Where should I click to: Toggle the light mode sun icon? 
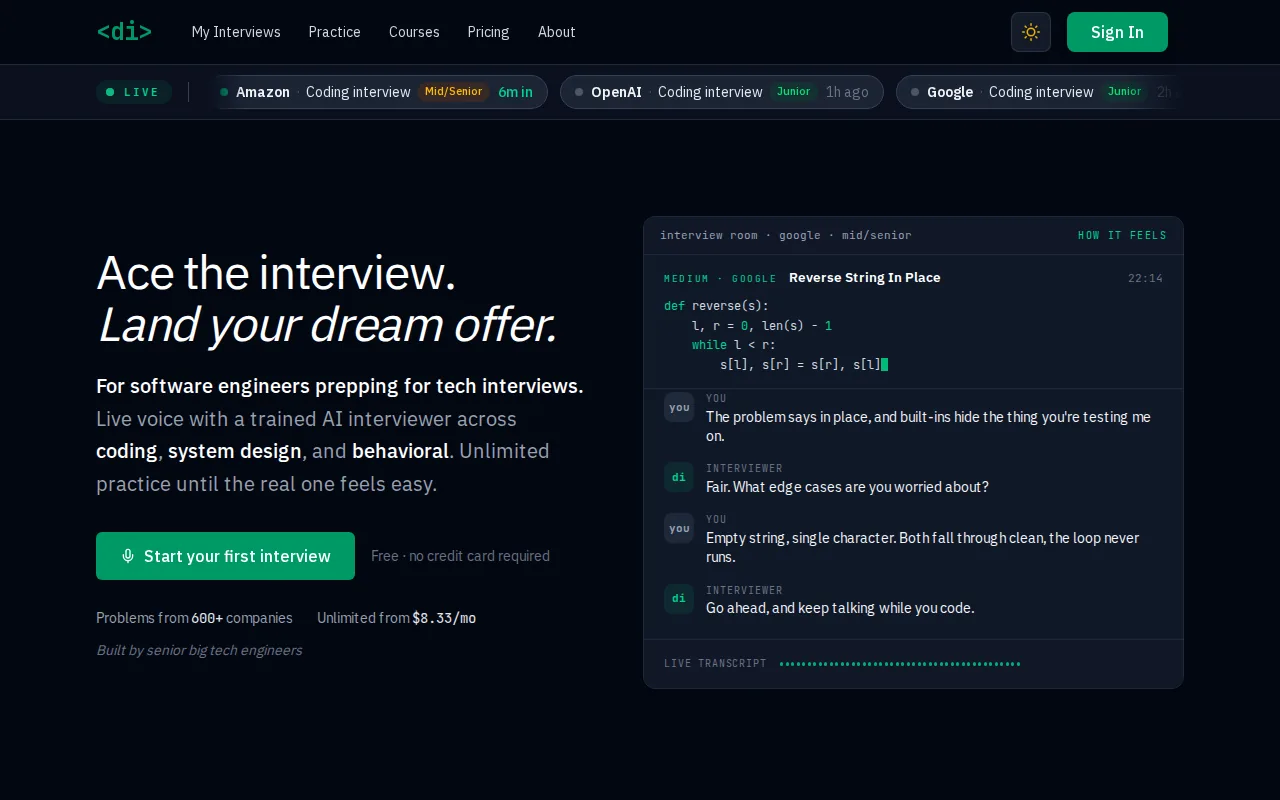point(1031,32)
